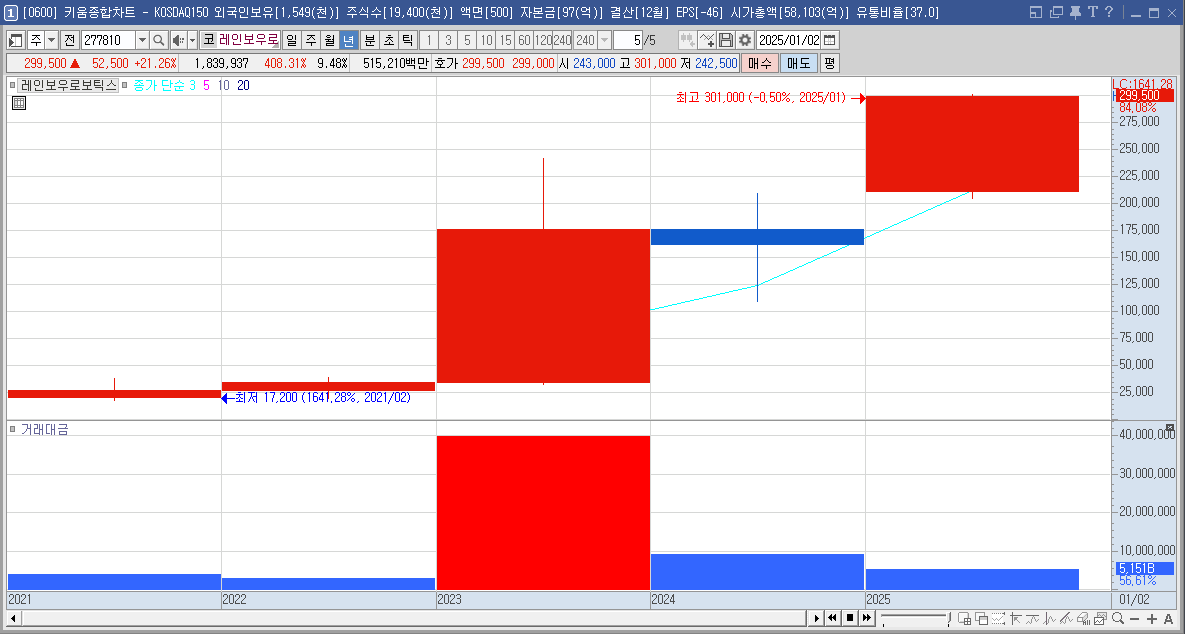The height and width of the screenshot is (634, 1185).
Task: Click the scrollbar left arrow at bottom
Action: (13, 618)
